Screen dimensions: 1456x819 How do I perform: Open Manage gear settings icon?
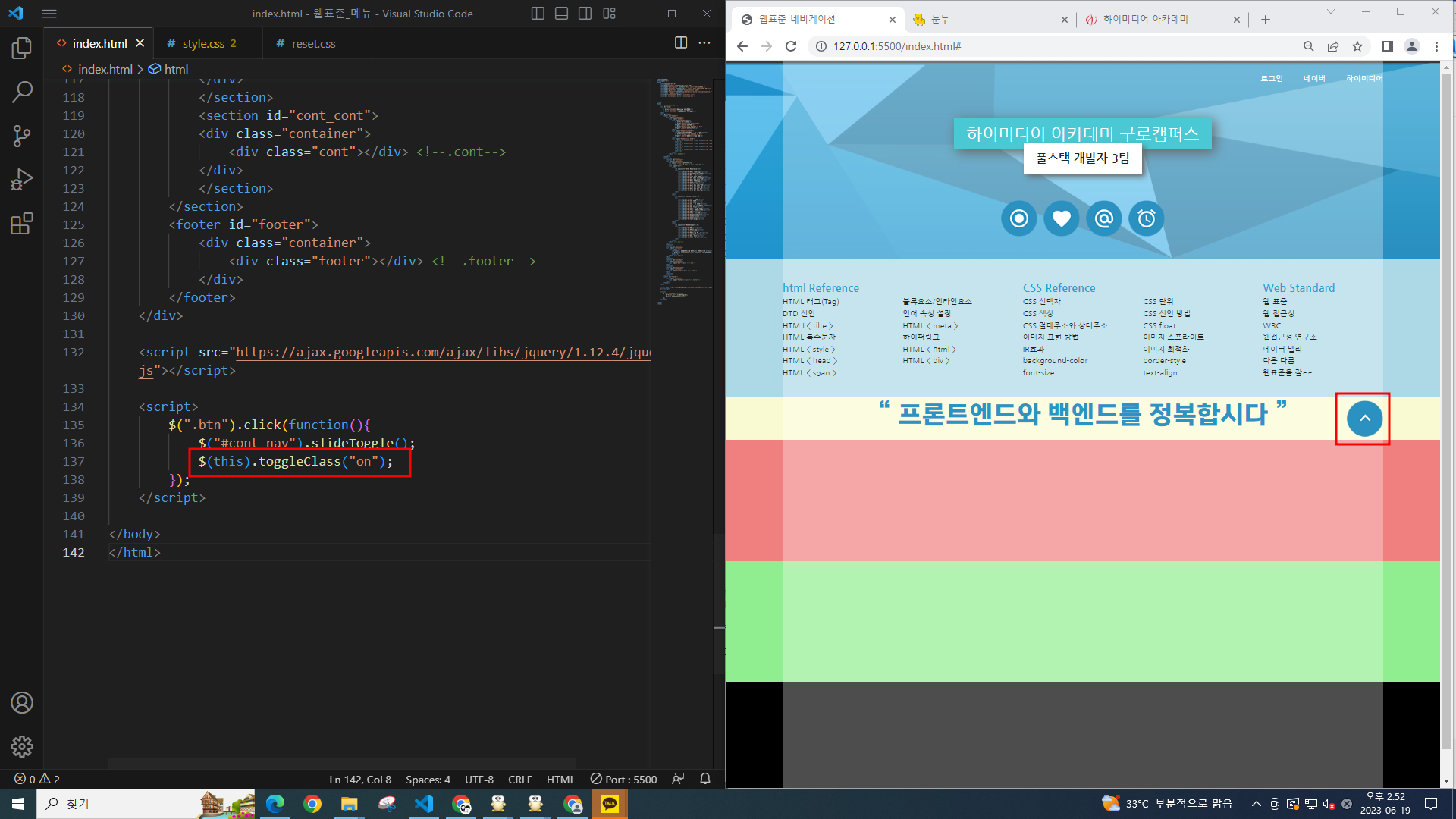[x=22, y=746]
